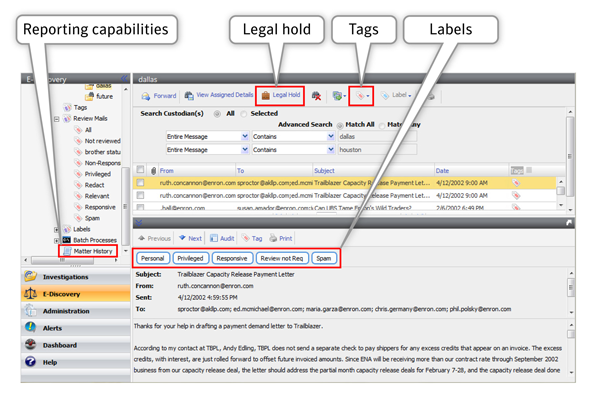Open the Investigations navigation section
The image size is (590, 395).
tap(76, 277)
